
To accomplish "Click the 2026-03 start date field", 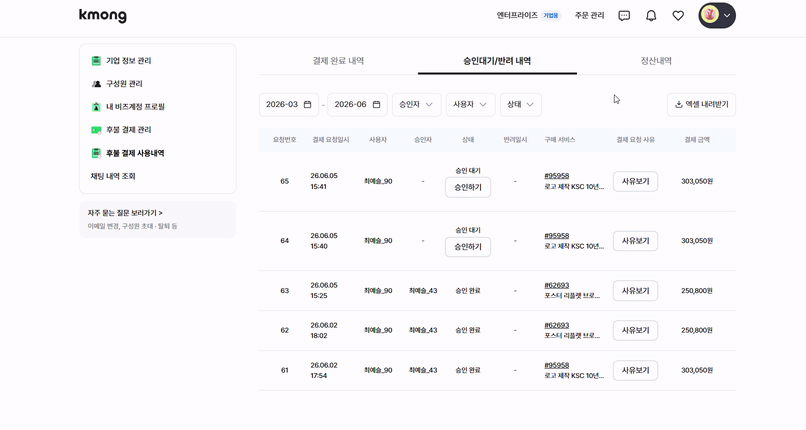I will pos(289,104).
